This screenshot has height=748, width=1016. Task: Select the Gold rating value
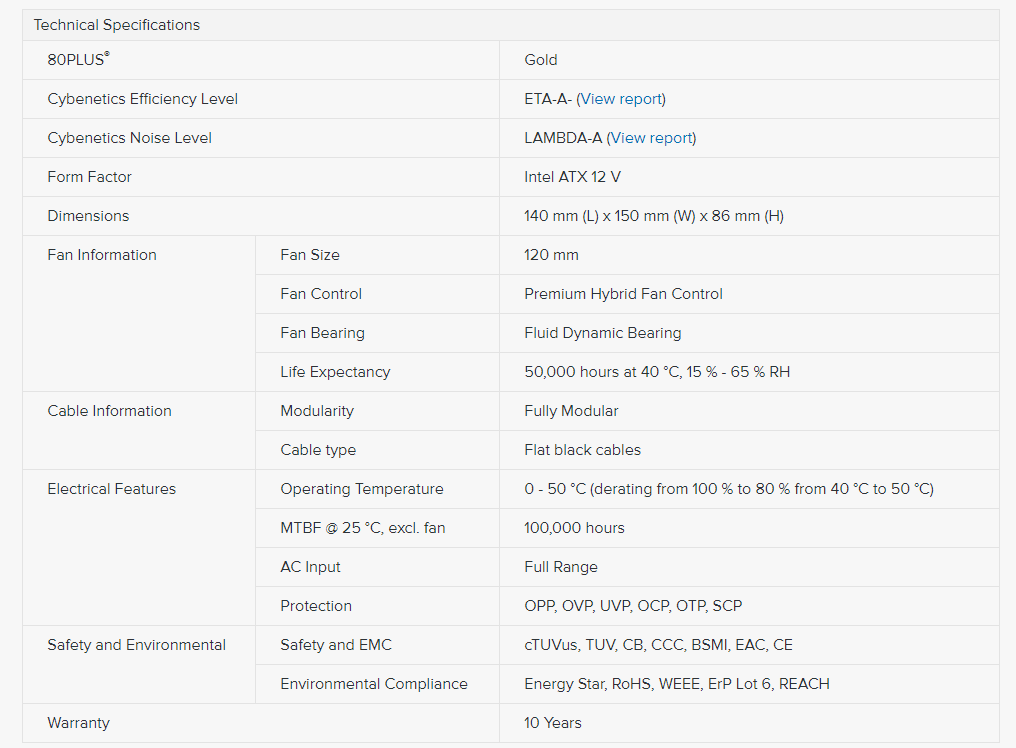[x=541, y=60]
